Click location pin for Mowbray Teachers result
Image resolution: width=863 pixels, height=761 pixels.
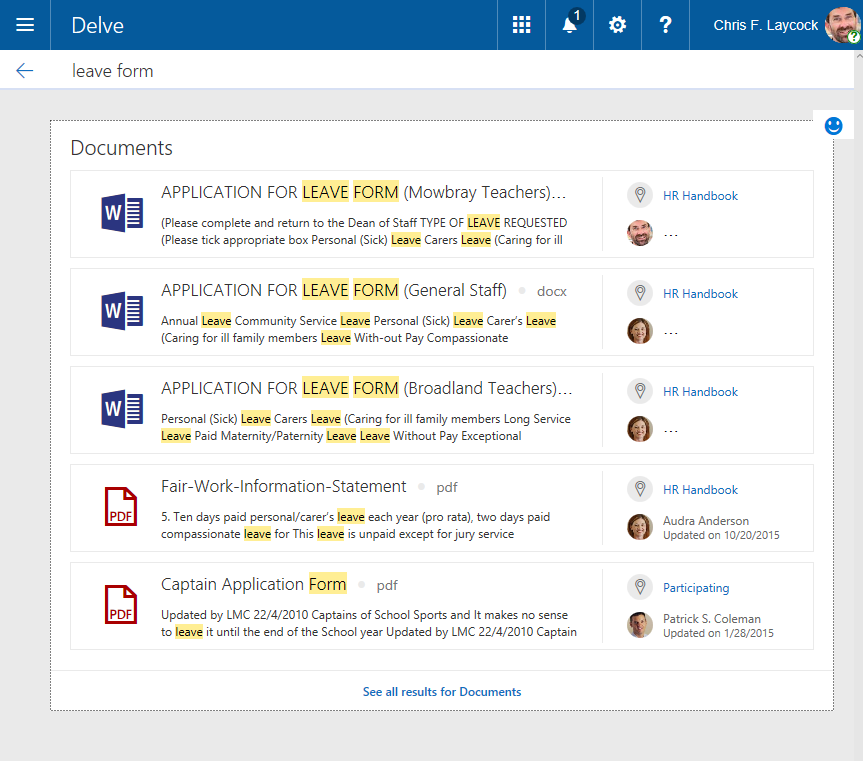click(x=640, y=195)
